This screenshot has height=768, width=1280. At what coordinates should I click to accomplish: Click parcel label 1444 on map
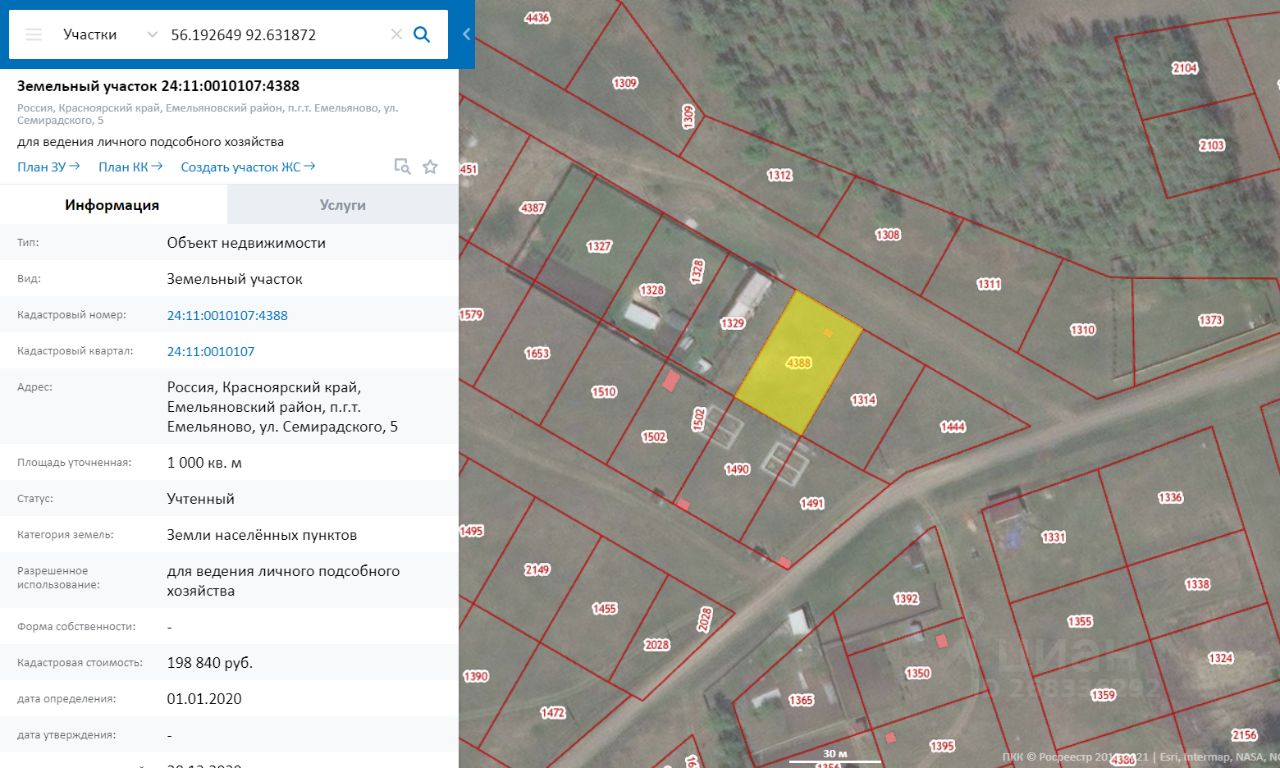coord(953,427)
